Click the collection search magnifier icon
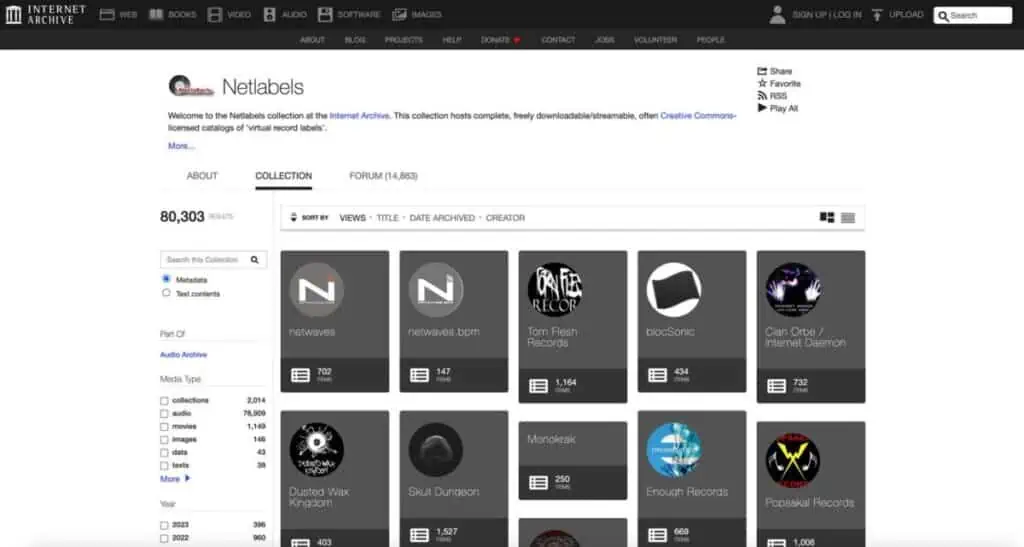The width and height of the screenshot is (1024, 547). tap(255, 260)
